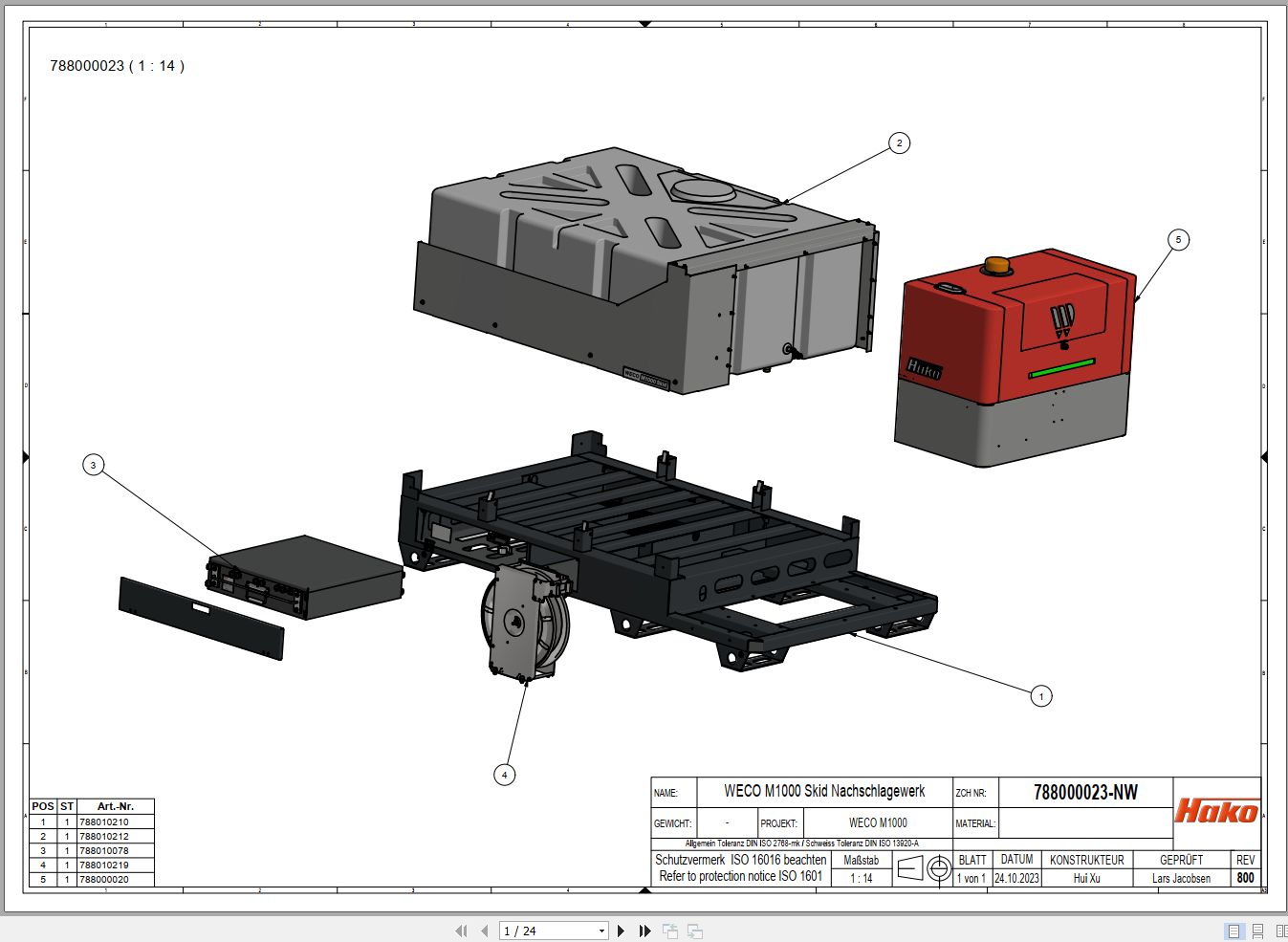Click the Hako logo in the title block
1288x942 pixels.
click(1216, 811)
